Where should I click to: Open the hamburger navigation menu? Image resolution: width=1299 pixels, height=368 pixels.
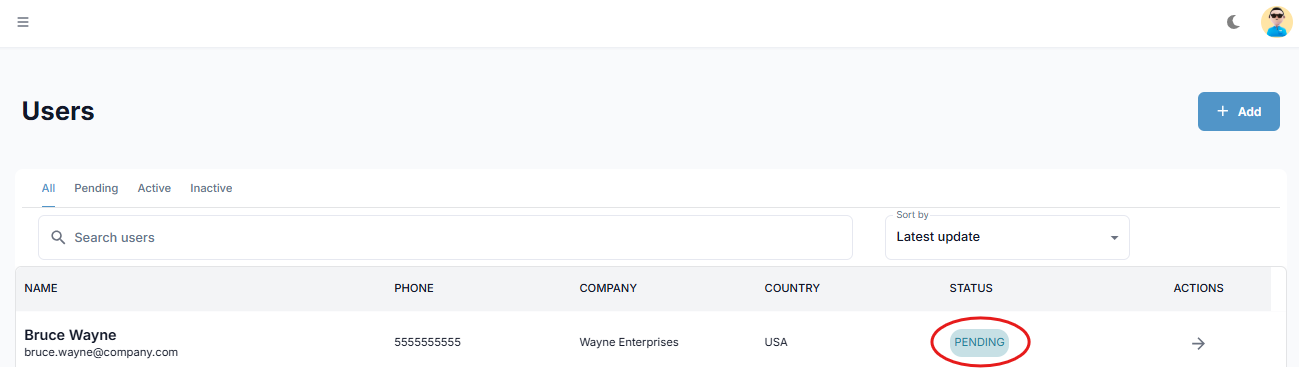(23, 22)
